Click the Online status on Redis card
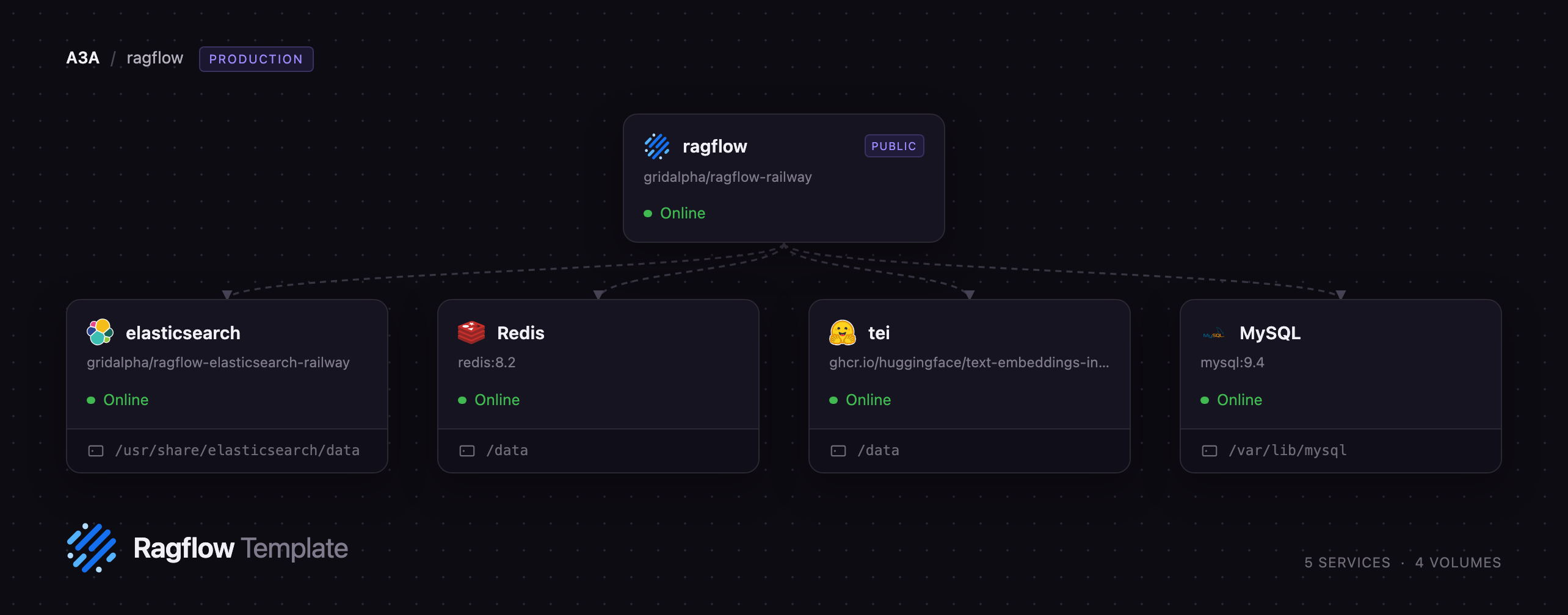 [497, 400]
